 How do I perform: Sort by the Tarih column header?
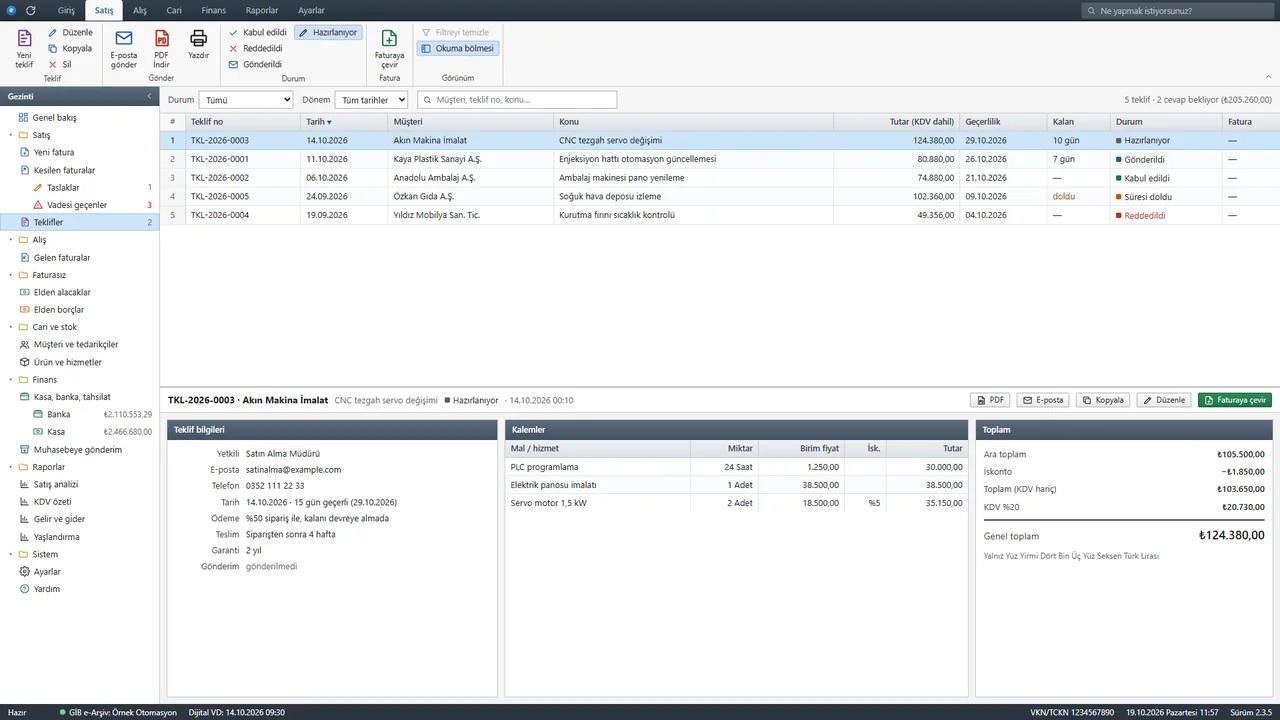pos(343,122)
